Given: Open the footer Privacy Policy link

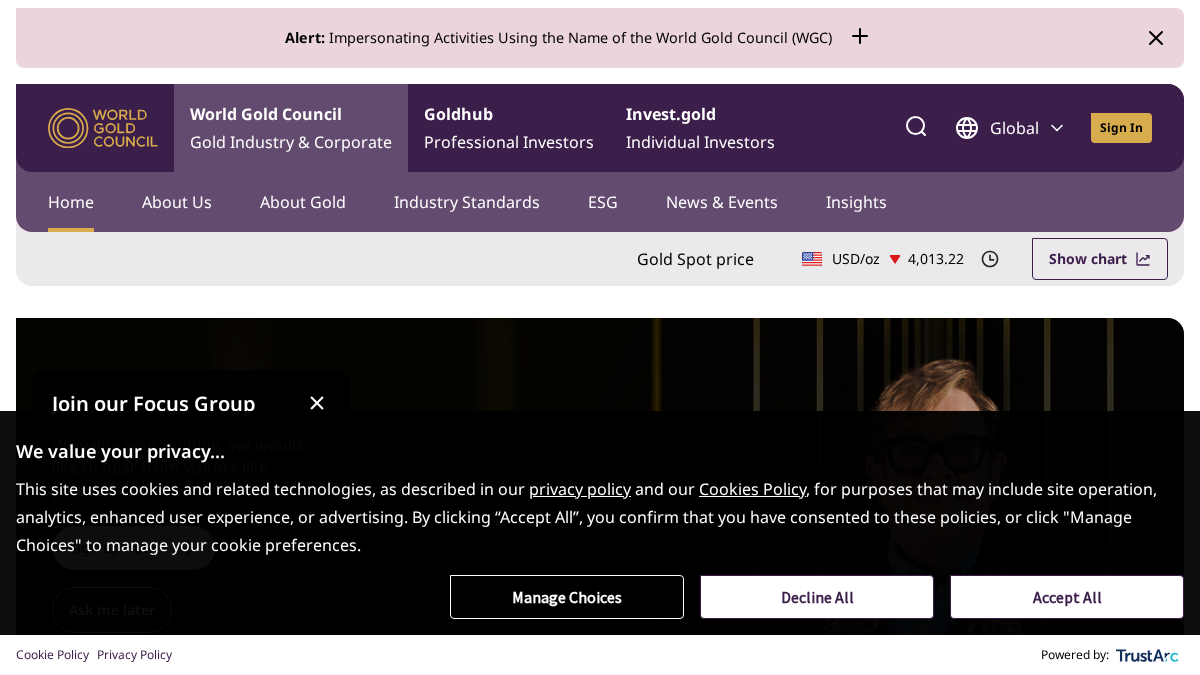Looking at the screenshot, I should point(134,655).
